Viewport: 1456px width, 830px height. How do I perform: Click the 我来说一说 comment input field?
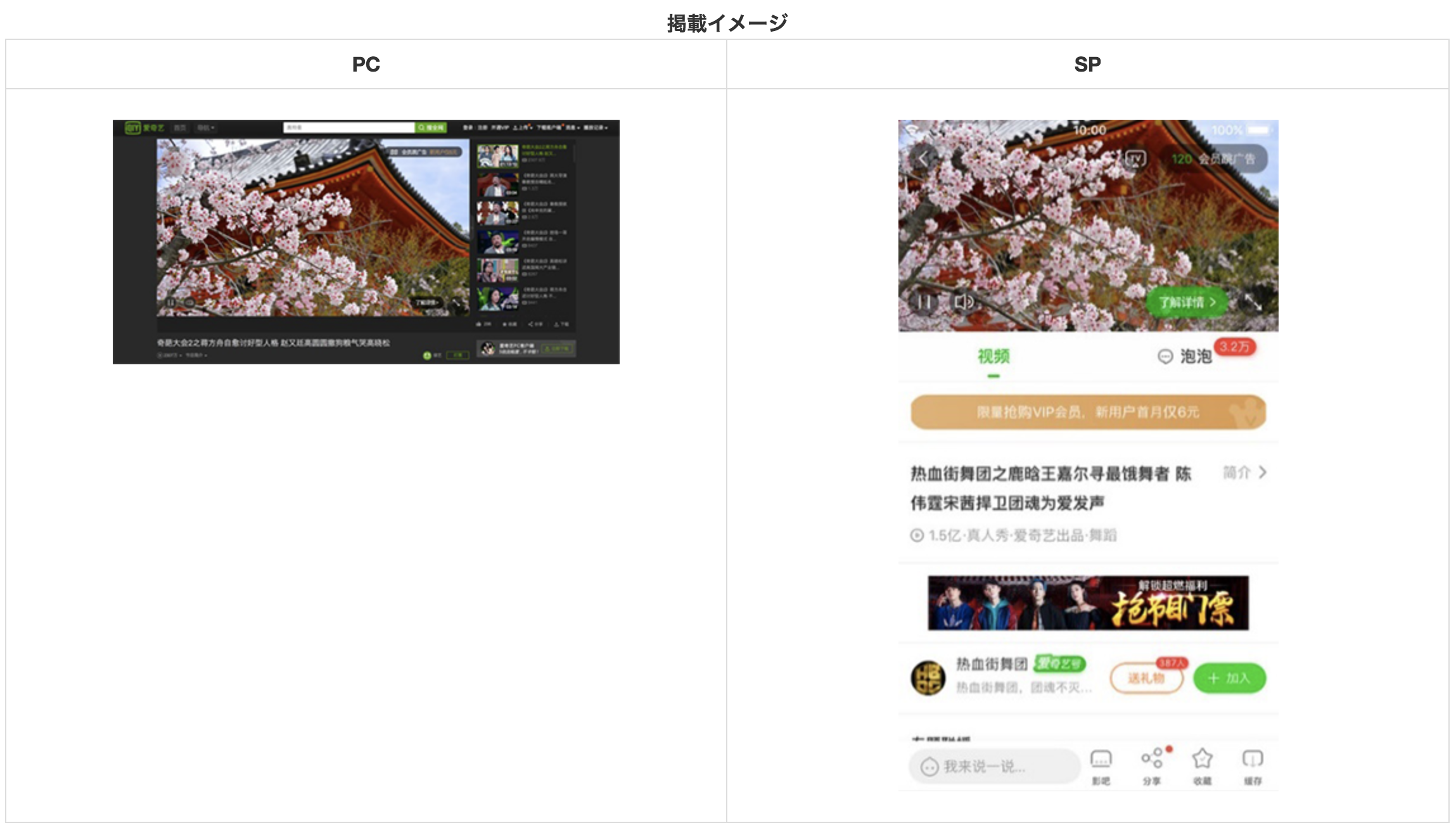pyautogui.click(x=995, y=767)
